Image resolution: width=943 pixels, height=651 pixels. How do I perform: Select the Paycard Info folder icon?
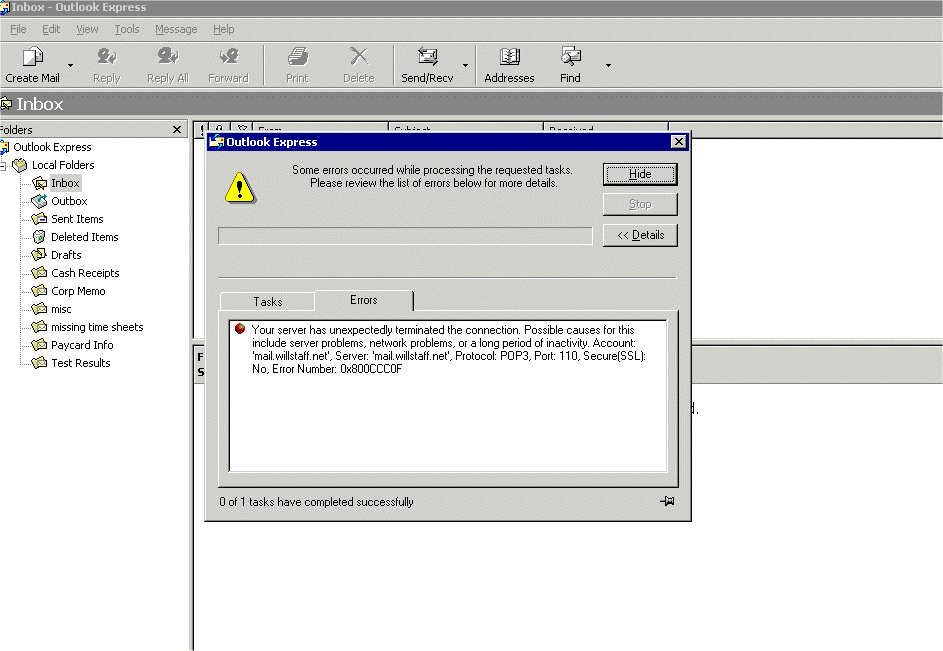(x=40, y=345)
